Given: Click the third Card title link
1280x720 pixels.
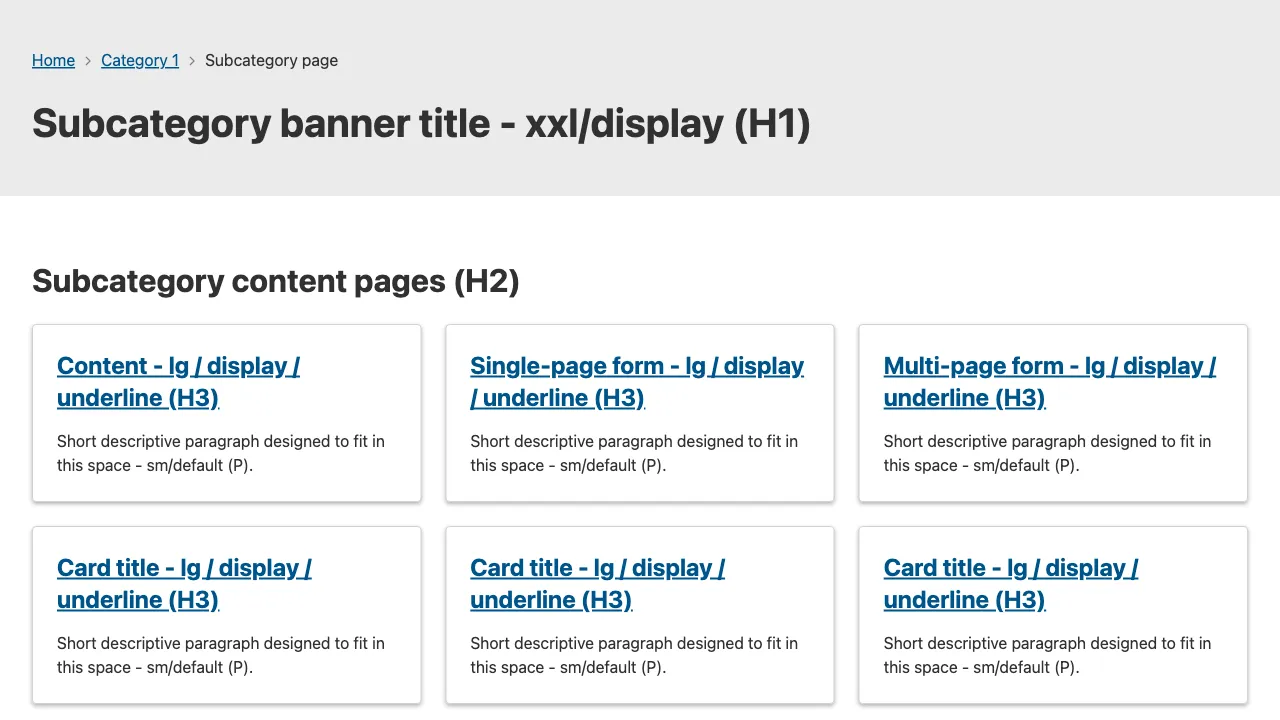Looking at the screenshot, I should tap(1010, 568).
